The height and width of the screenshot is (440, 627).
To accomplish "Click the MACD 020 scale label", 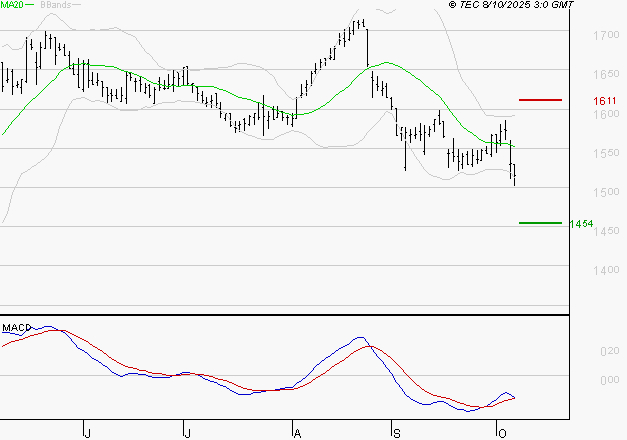I will click(610, 351).
